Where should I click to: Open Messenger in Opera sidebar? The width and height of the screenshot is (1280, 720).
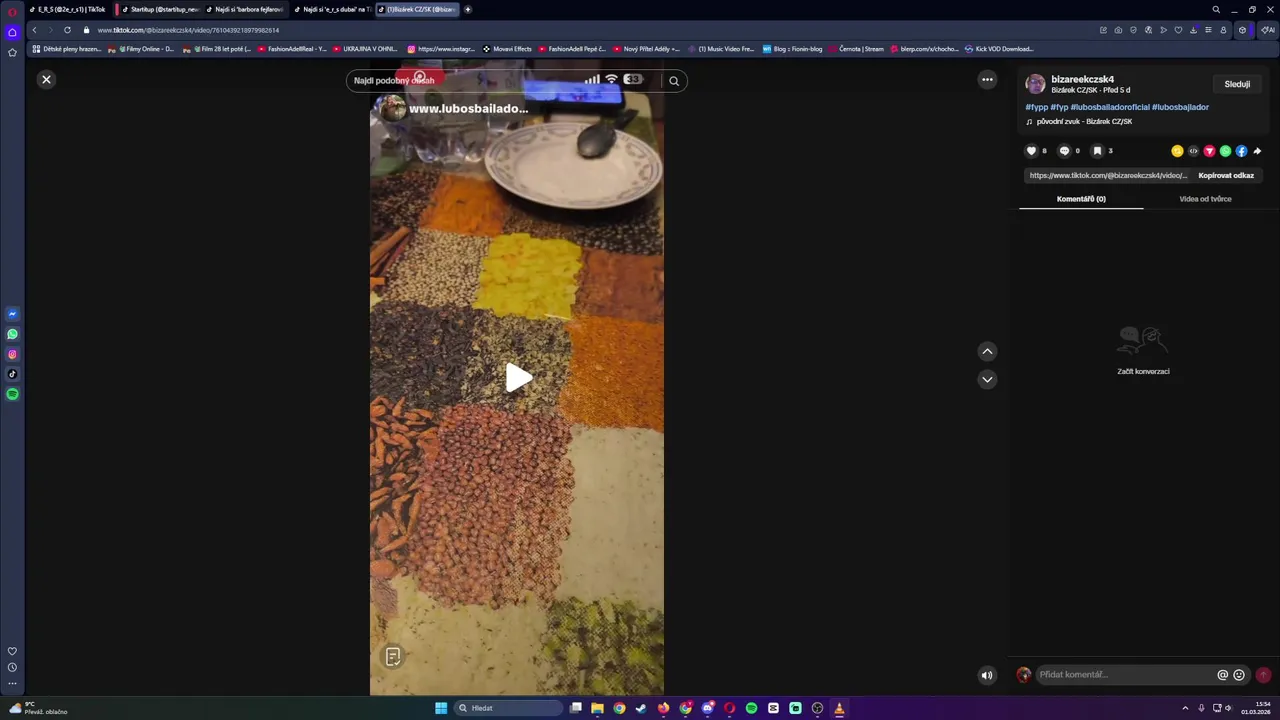(12, 314)
